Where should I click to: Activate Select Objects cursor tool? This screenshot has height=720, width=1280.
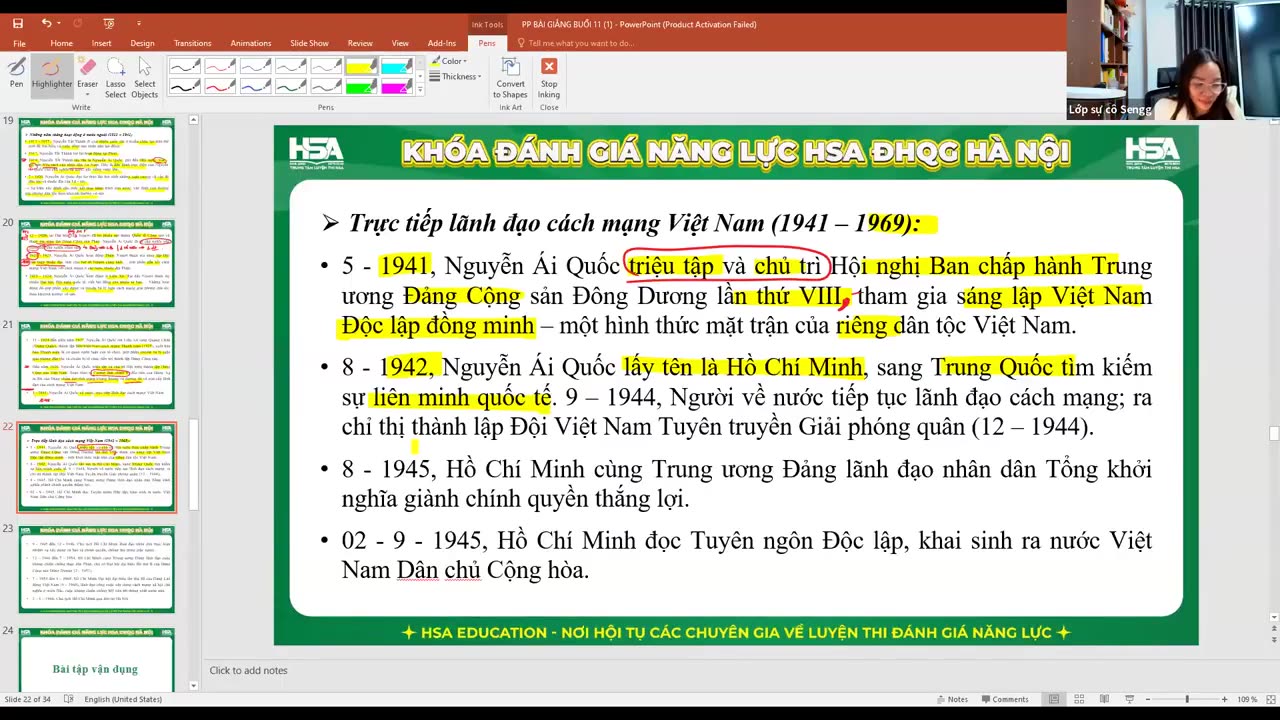point(144,77)
